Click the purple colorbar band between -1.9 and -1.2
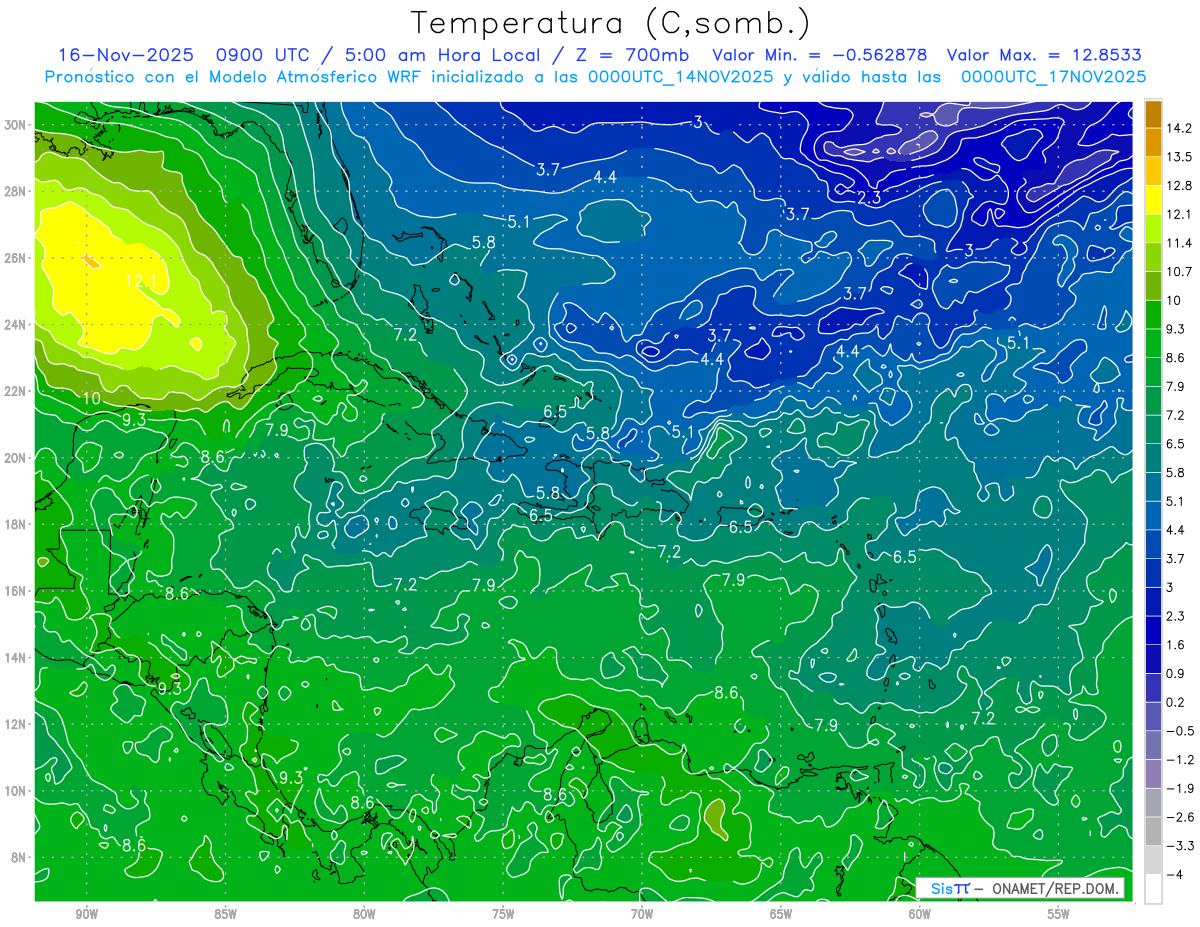 coord(1153,774)
